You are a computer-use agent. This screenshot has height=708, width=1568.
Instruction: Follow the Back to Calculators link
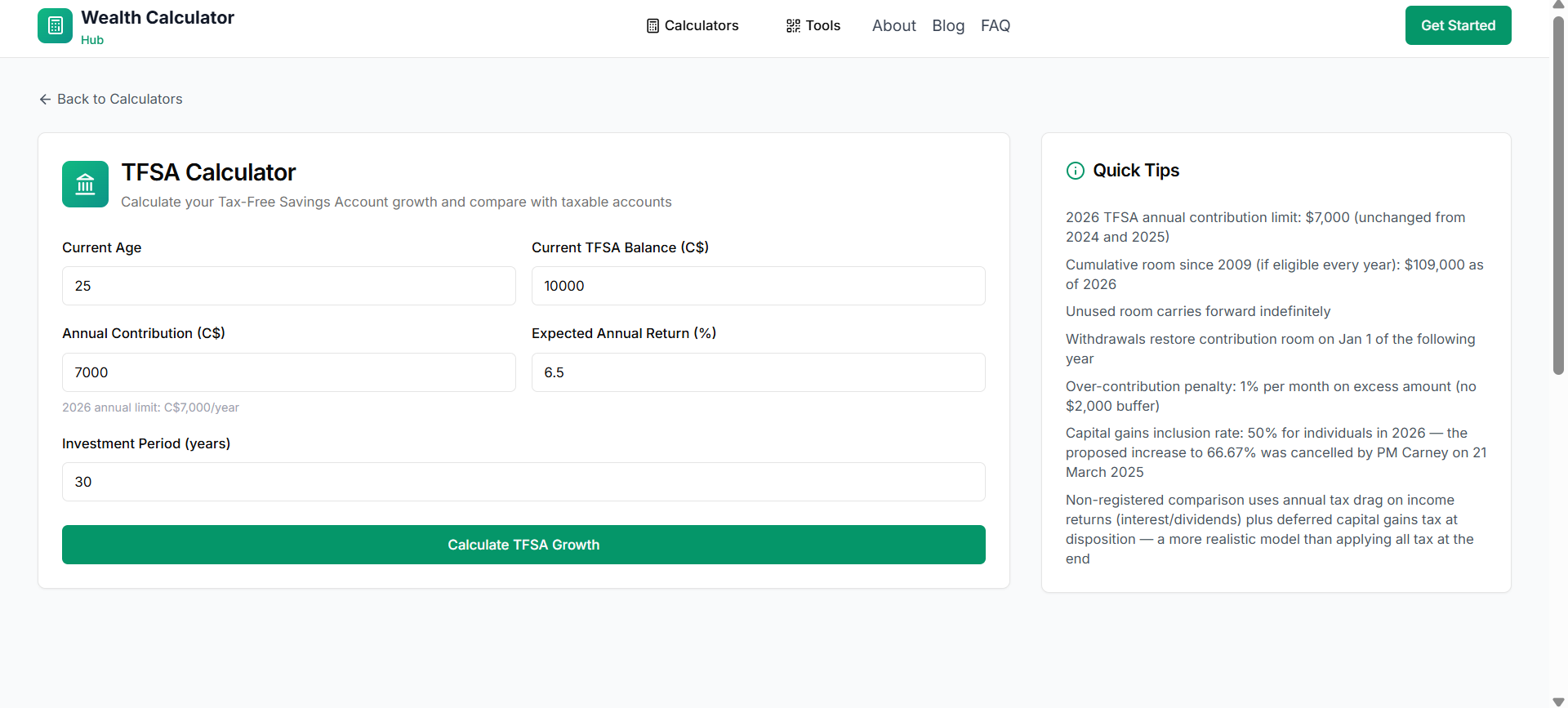[111, 99]
